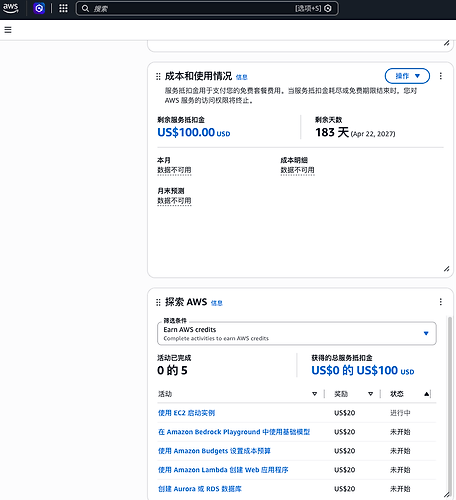Open the hamburger navigation menu

pyautogui.click(x=8, y=30)
